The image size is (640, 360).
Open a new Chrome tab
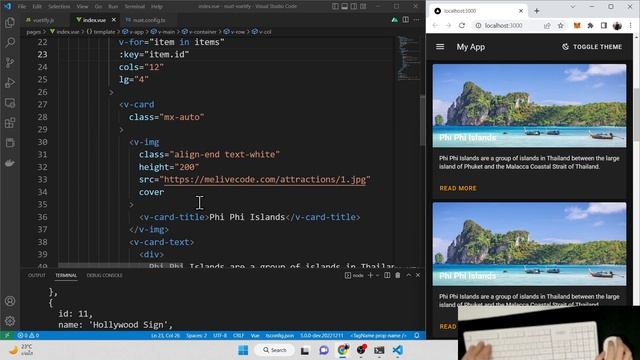tap(536, 11)
